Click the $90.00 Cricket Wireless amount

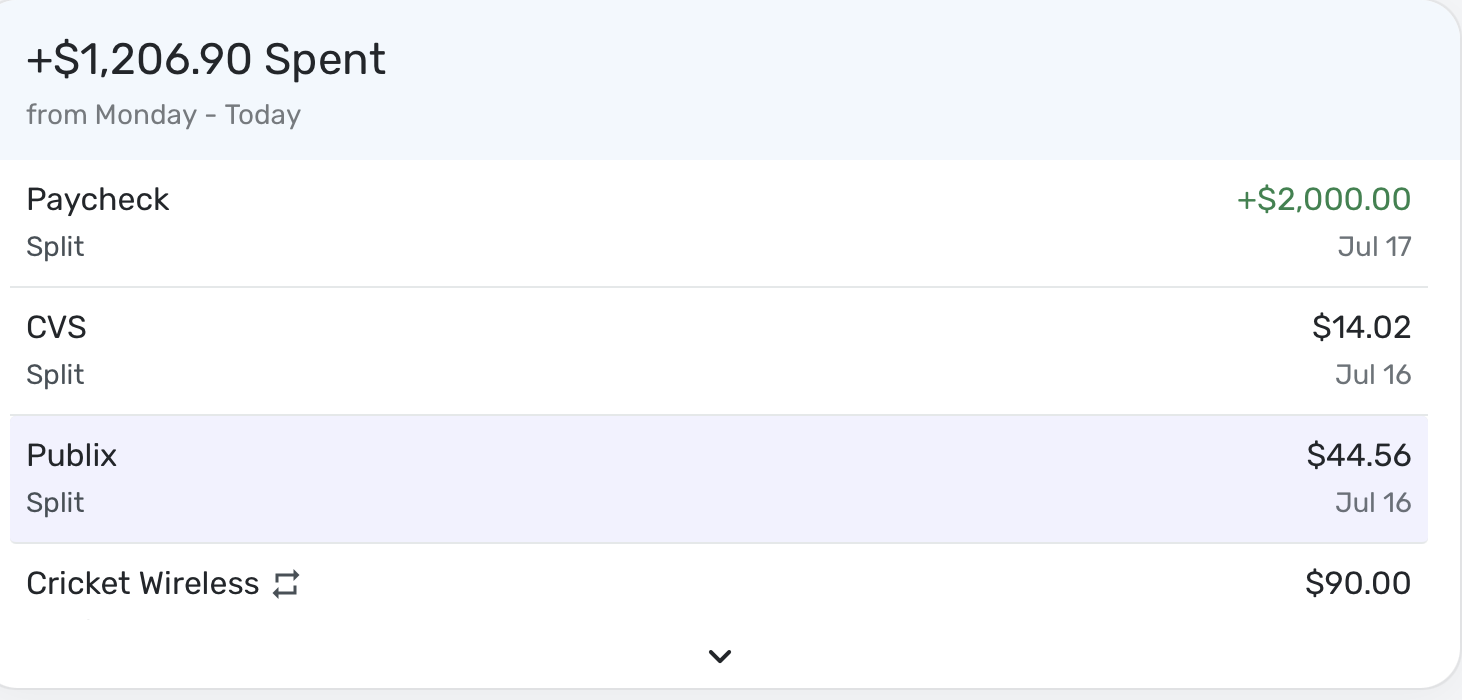1359,583
